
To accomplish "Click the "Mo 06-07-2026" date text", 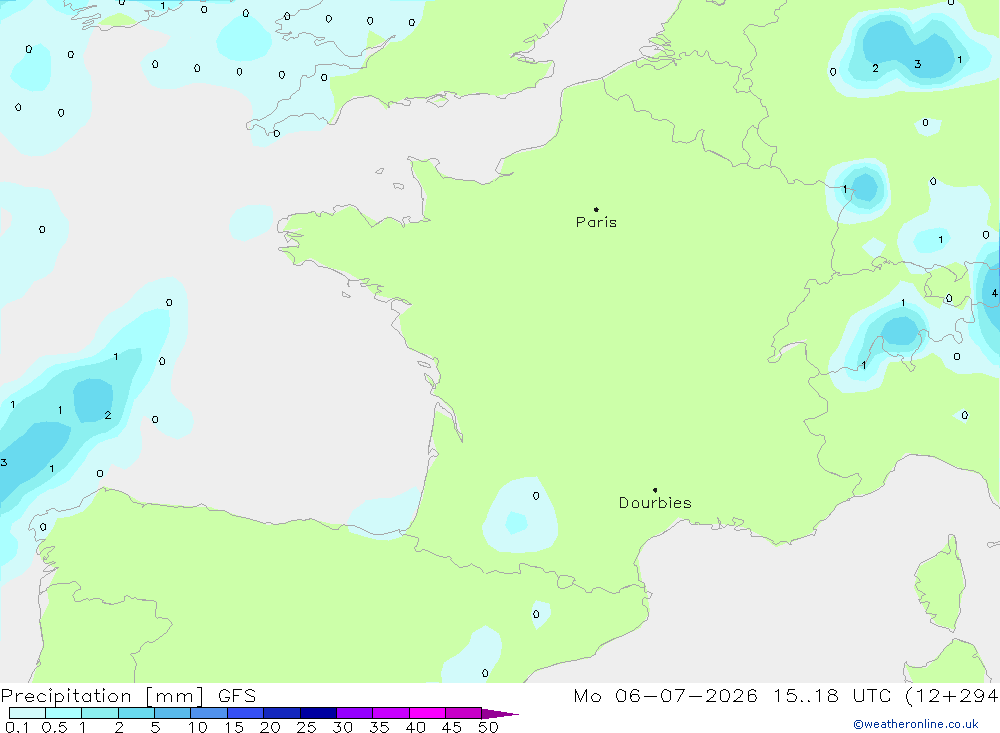I will click(665, 696).
